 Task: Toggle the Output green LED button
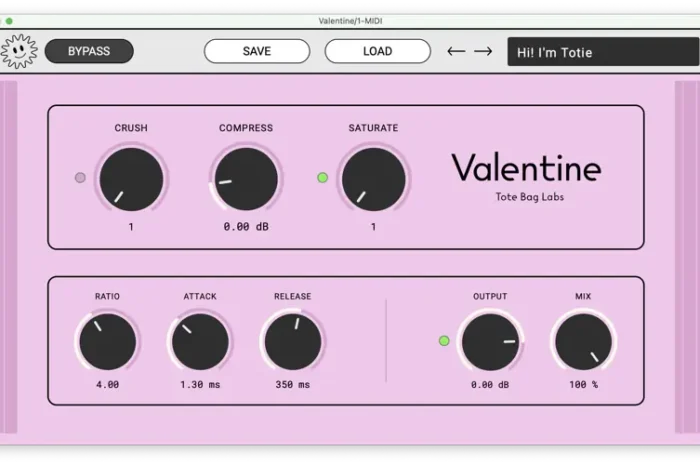pyautogui.click(x=444, y=341)
